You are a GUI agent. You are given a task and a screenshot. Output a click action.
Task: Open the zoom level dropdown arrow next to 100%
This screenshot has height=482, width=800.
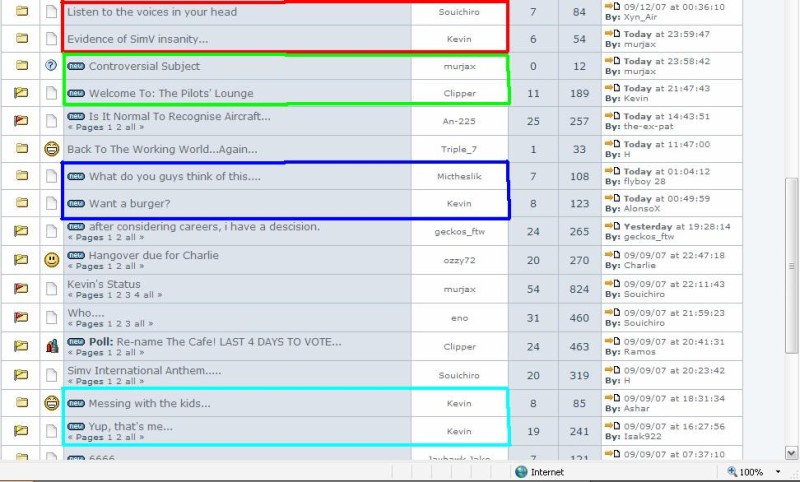[x=778, y=472]
